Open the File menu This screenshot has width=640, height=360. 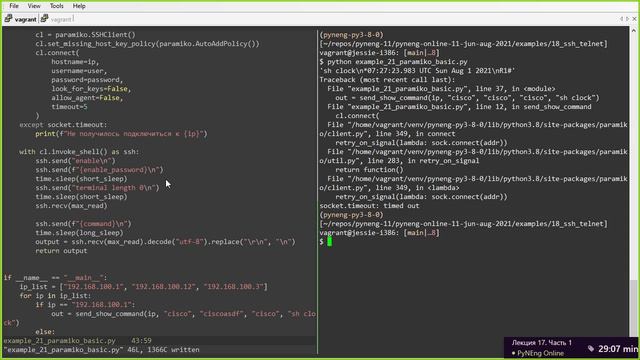pos(14,6)
